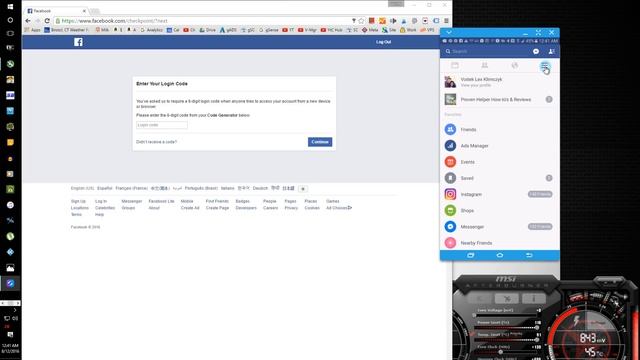Open the Work bookmarks folder

(x=408, y=30)
